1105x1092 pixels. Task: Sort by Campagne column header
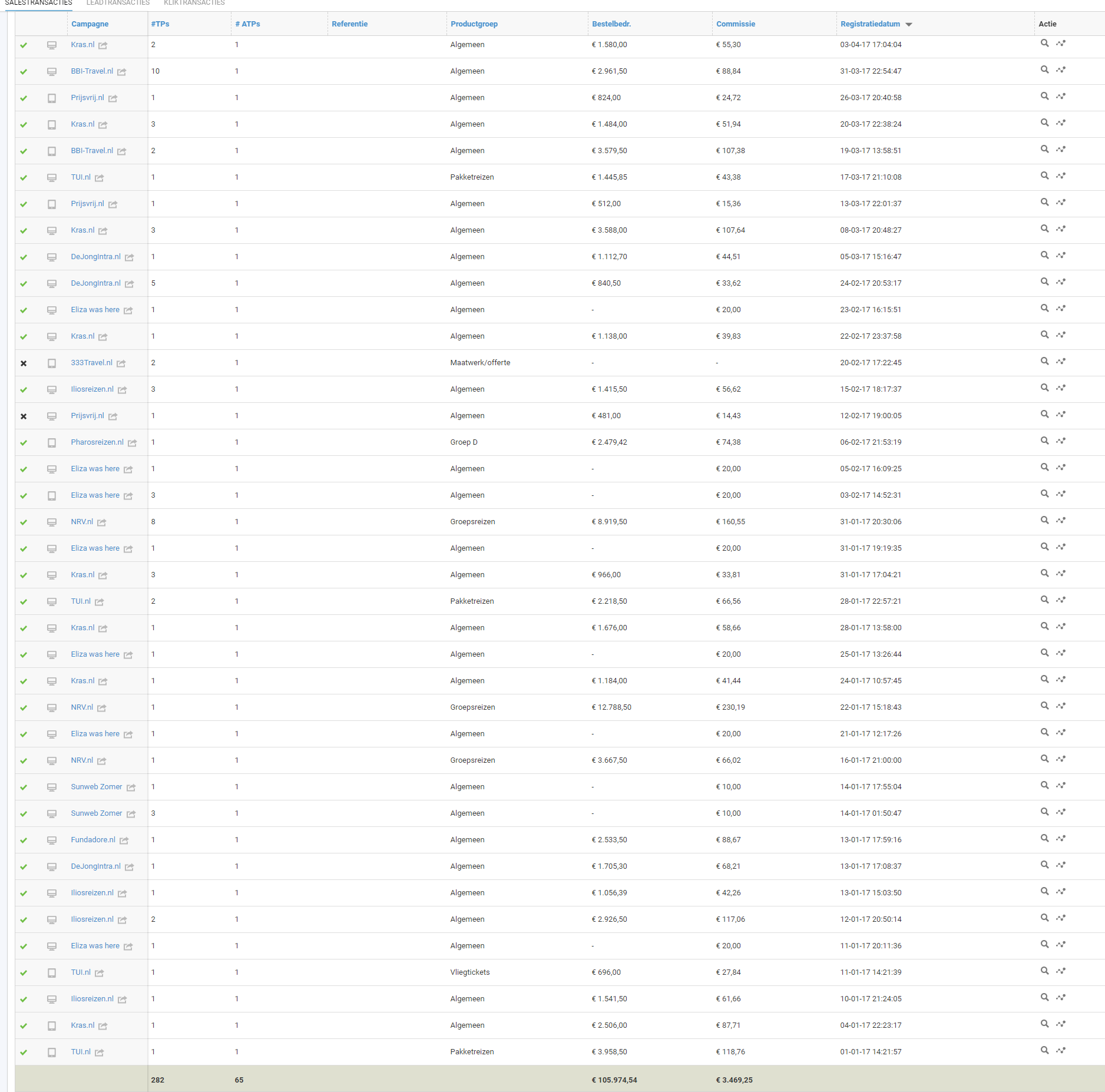(x=90, y=24)
